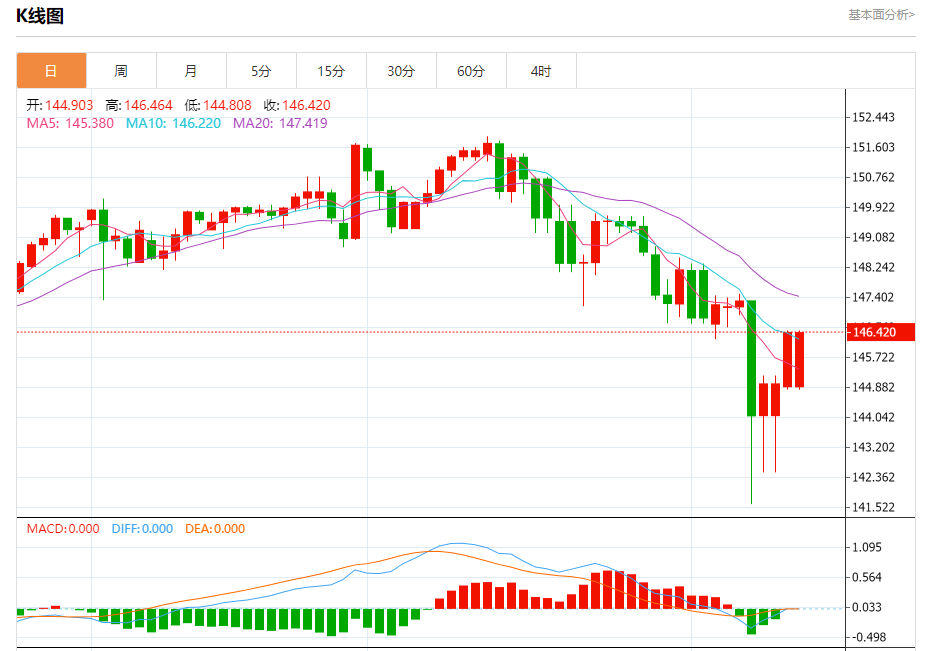
Task: Click the 149.082 price axis label
Action: 873,237
